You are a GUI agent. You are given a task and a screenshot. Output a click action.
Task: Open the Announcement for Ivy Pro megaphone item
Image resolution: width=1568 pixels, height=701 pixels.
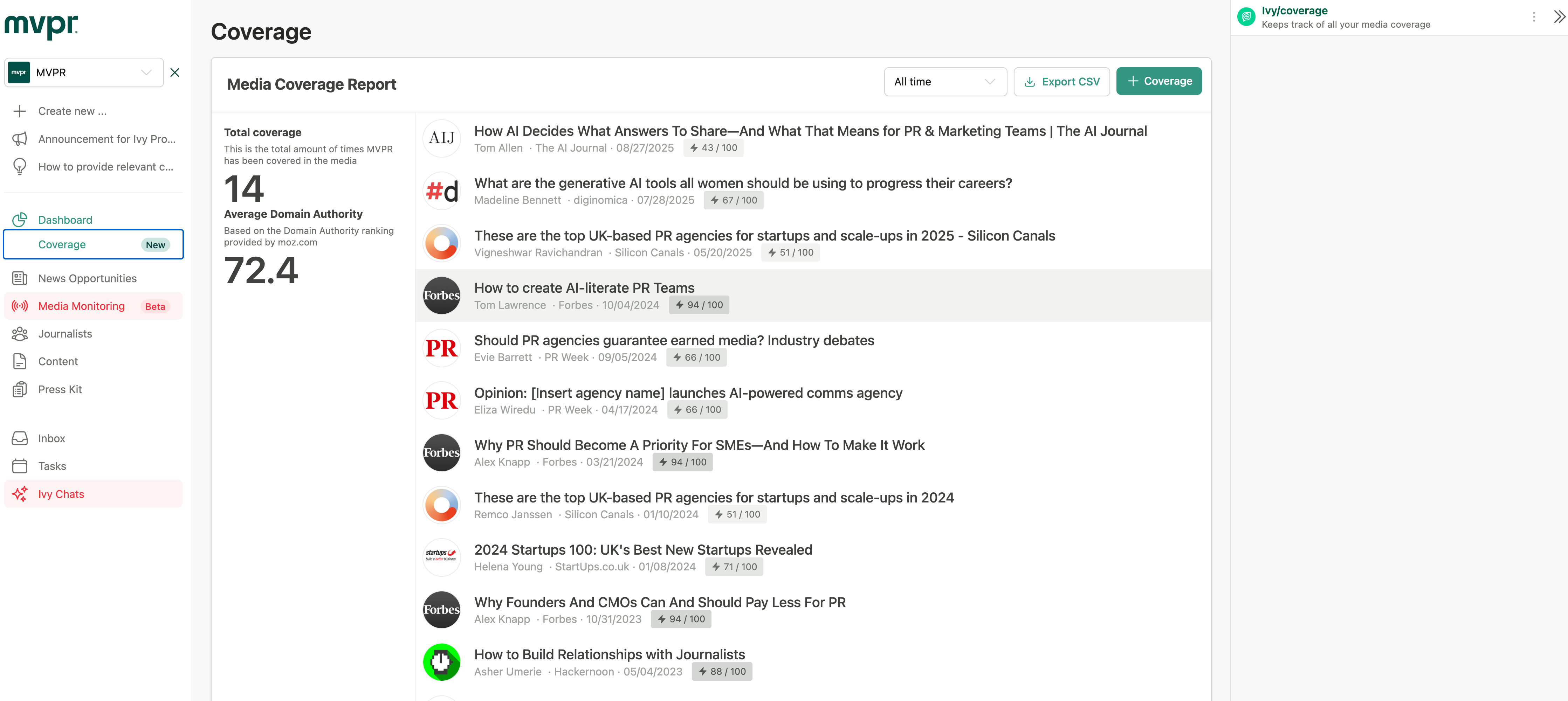click(94, 139)
